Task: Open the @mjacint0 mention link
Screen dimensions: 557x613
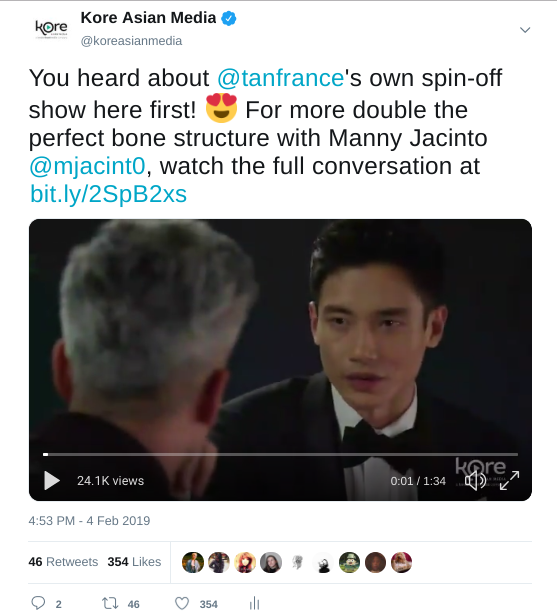Action: (x=87, y=166)
